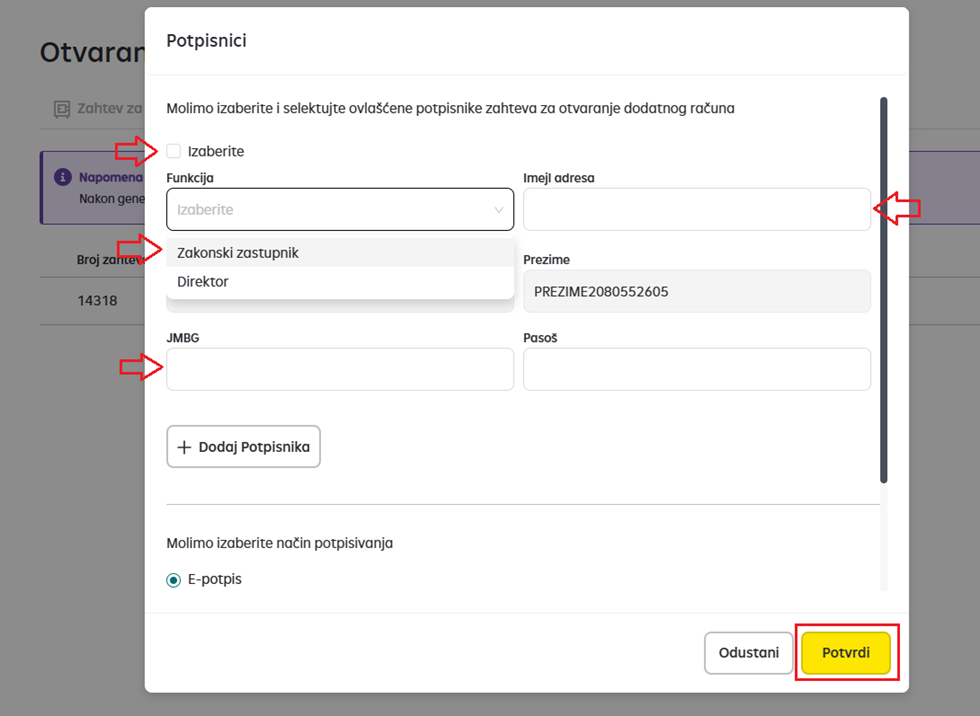Click the Prezime field
The image size is (980, 716).
click(697, 291)
